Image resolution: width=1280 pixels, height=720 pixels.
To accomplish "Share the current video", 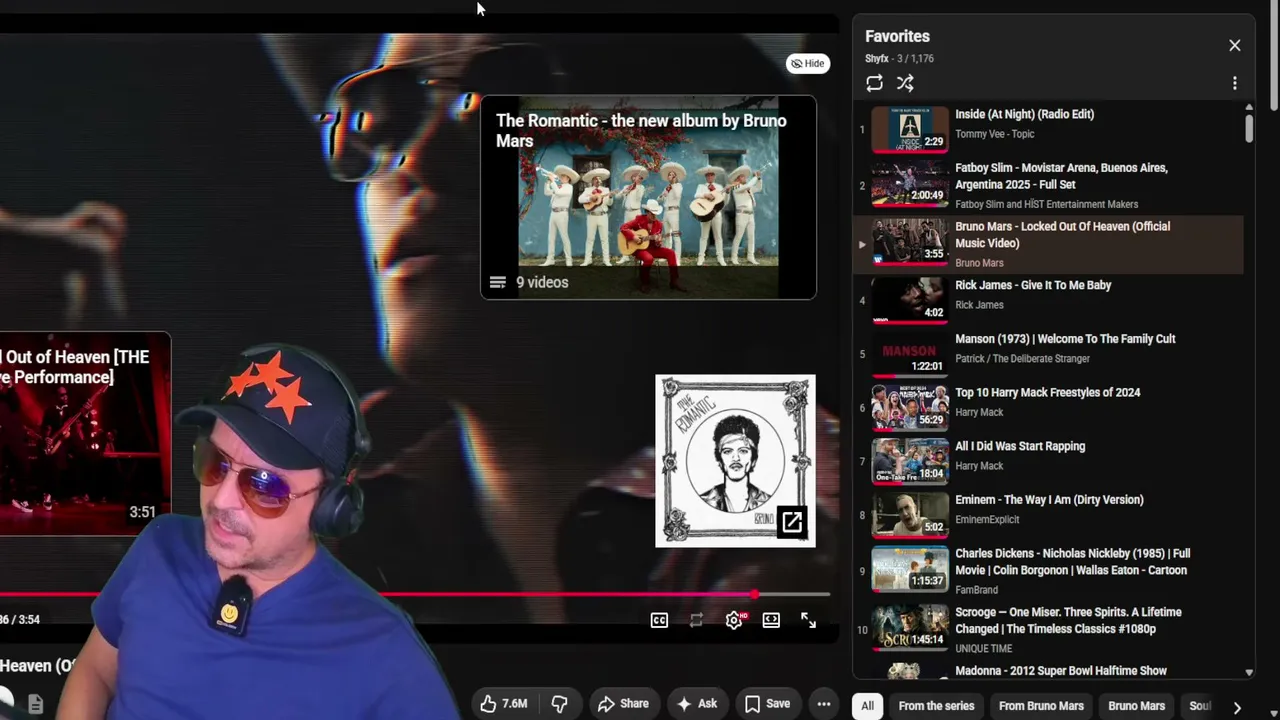I will [x=622, y=704].
